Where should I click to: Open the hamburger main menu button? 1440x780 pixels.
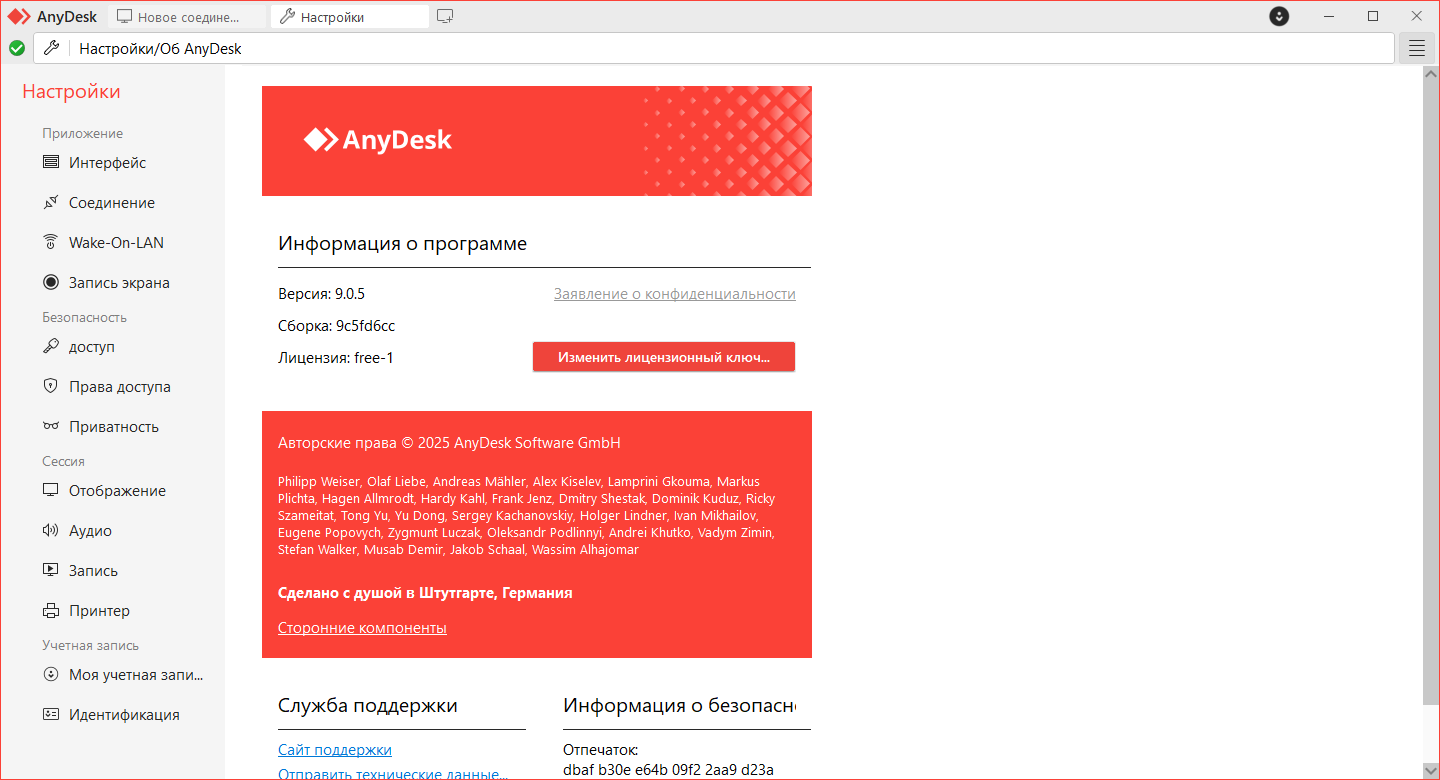pyautogui.click(x=1416, y=48)
